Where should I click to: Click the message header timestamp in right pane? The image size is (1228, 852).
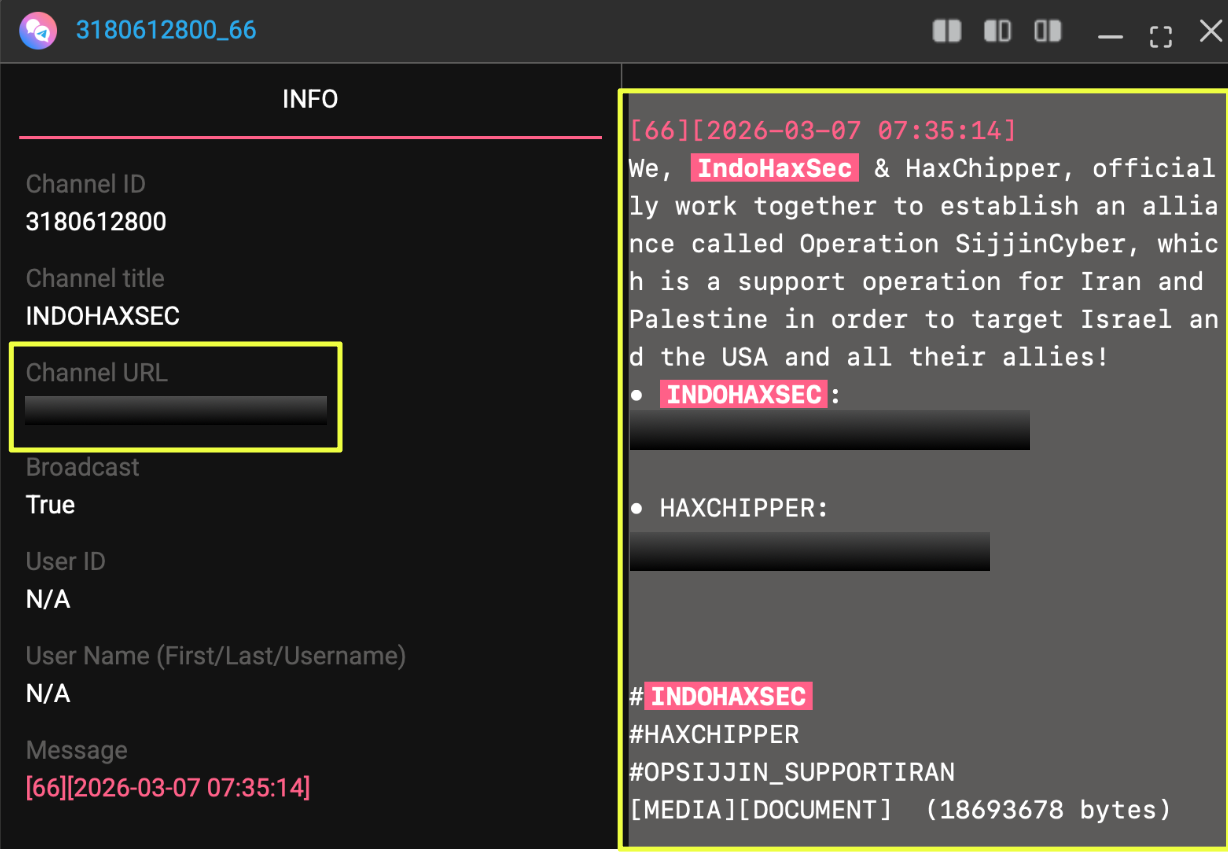[x=822, y=130]
